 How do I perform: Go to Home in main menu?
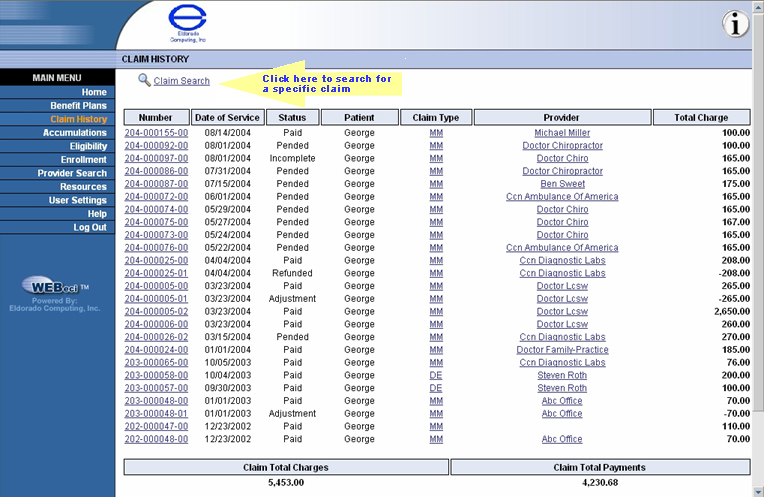click(x=94, y=92)
